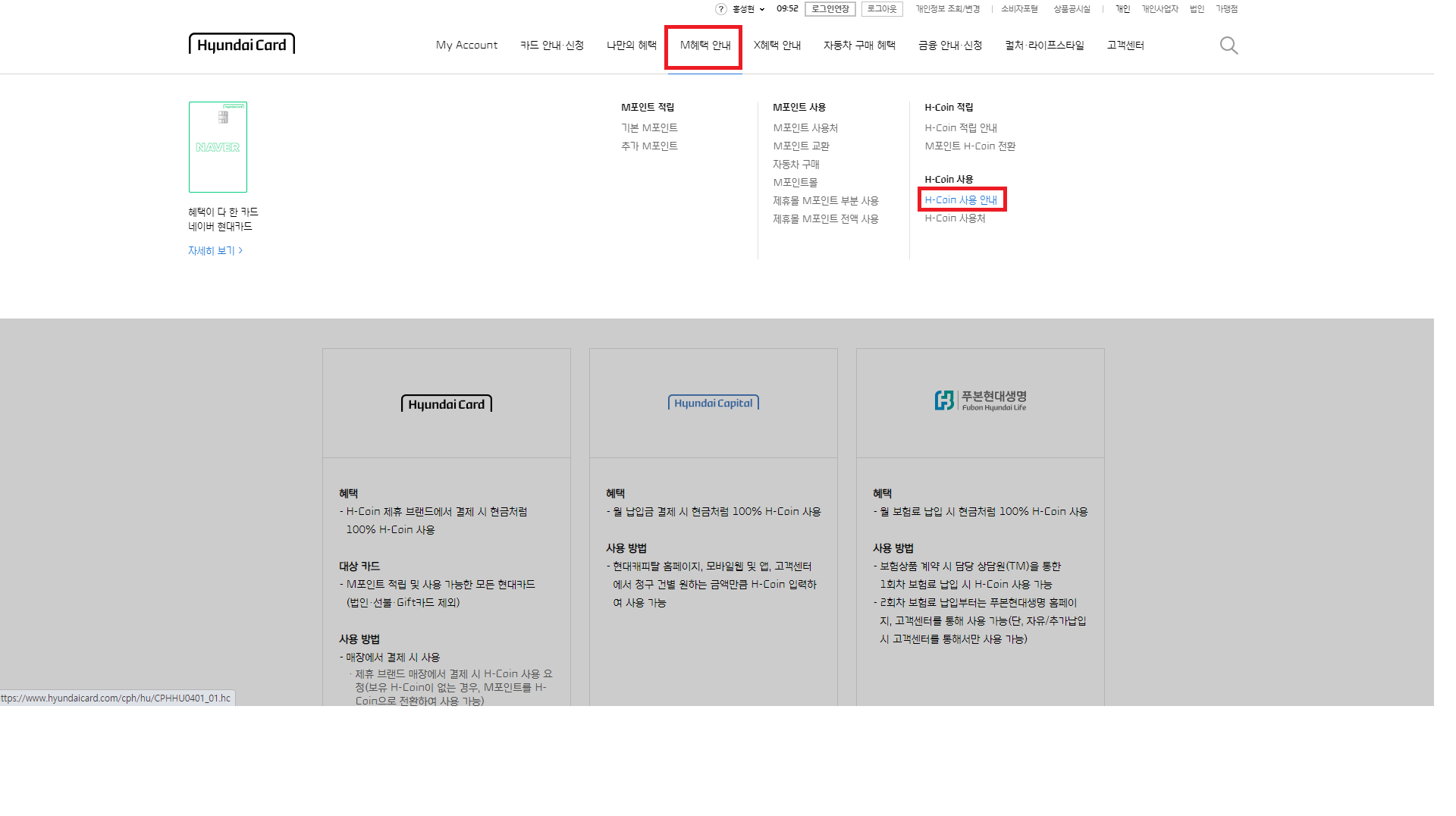Click 혜택이 다 한 카드 네이버 현대카드 caption

224,219
